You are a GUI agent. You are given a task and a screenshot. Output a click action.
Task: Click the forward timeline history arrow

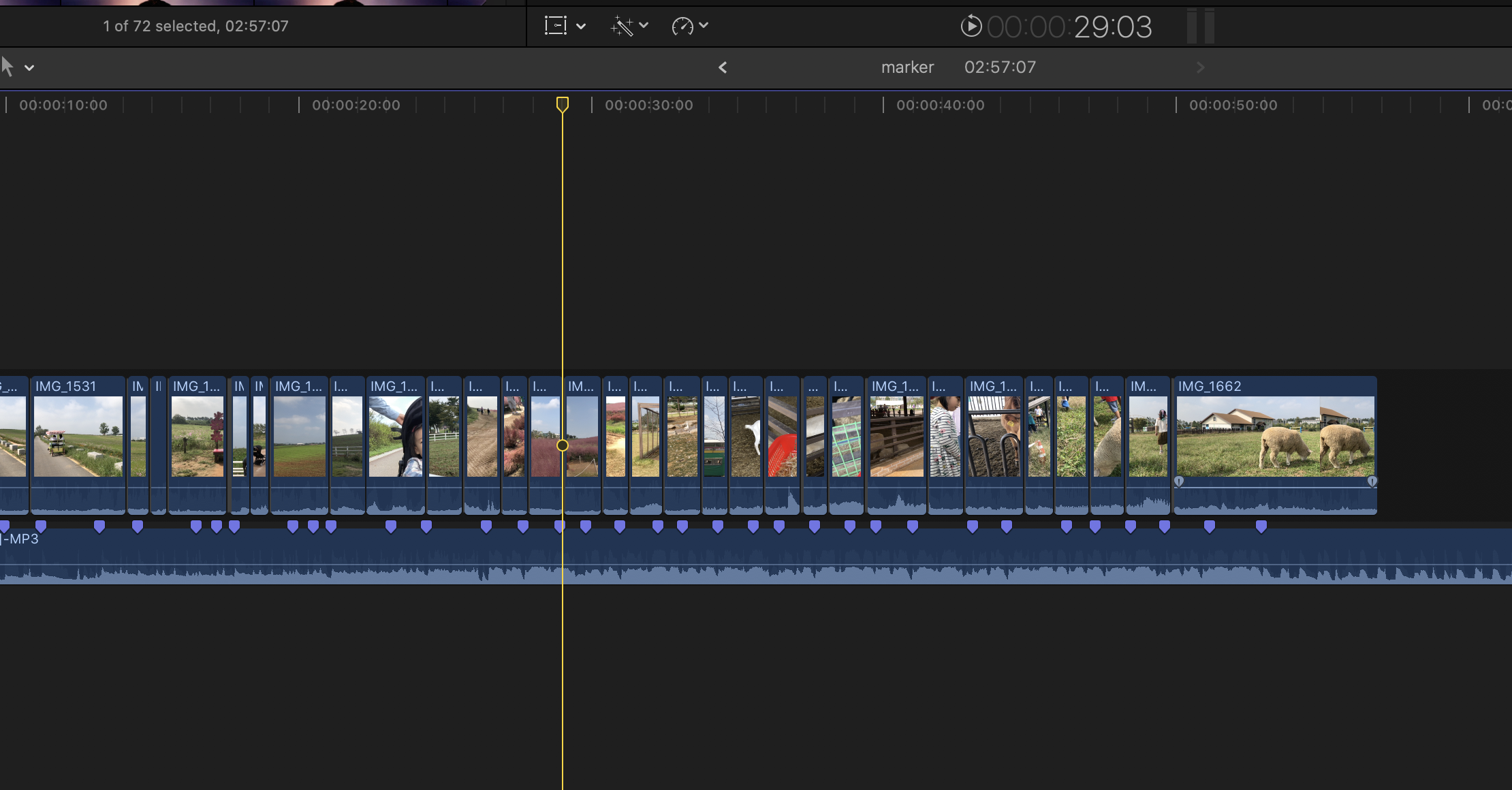click(1200, 67)
